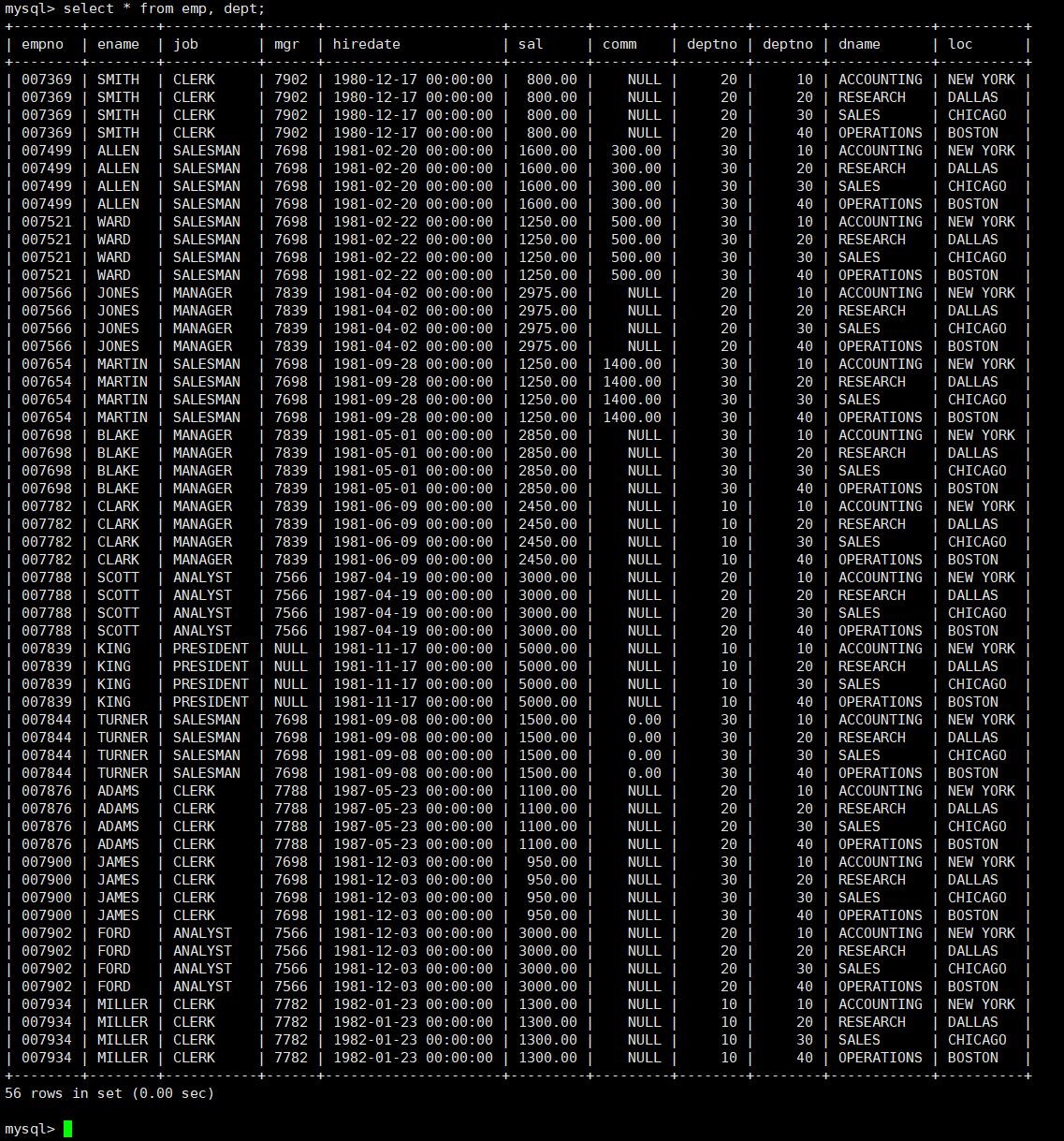Click 1987-04-19 hiredate in SCOTT's NEW YORK row

(x=413, y=578)
